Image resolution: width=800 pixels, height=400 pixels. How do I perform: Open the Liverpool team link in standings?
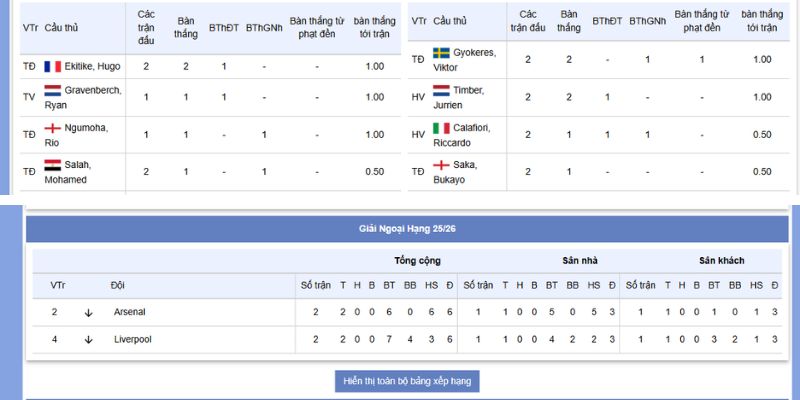pyautogui.click(x=132, y=339)
